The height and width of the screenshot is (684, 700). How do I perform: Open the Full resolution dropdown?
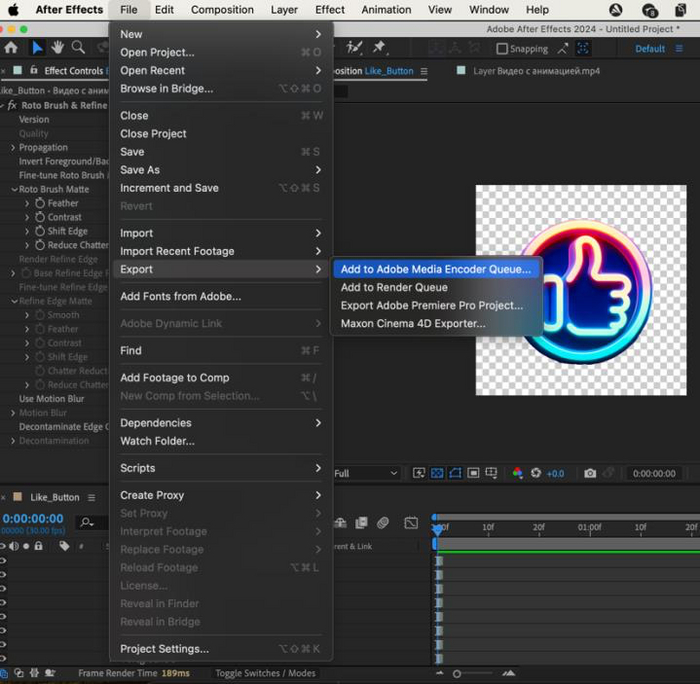366,473
